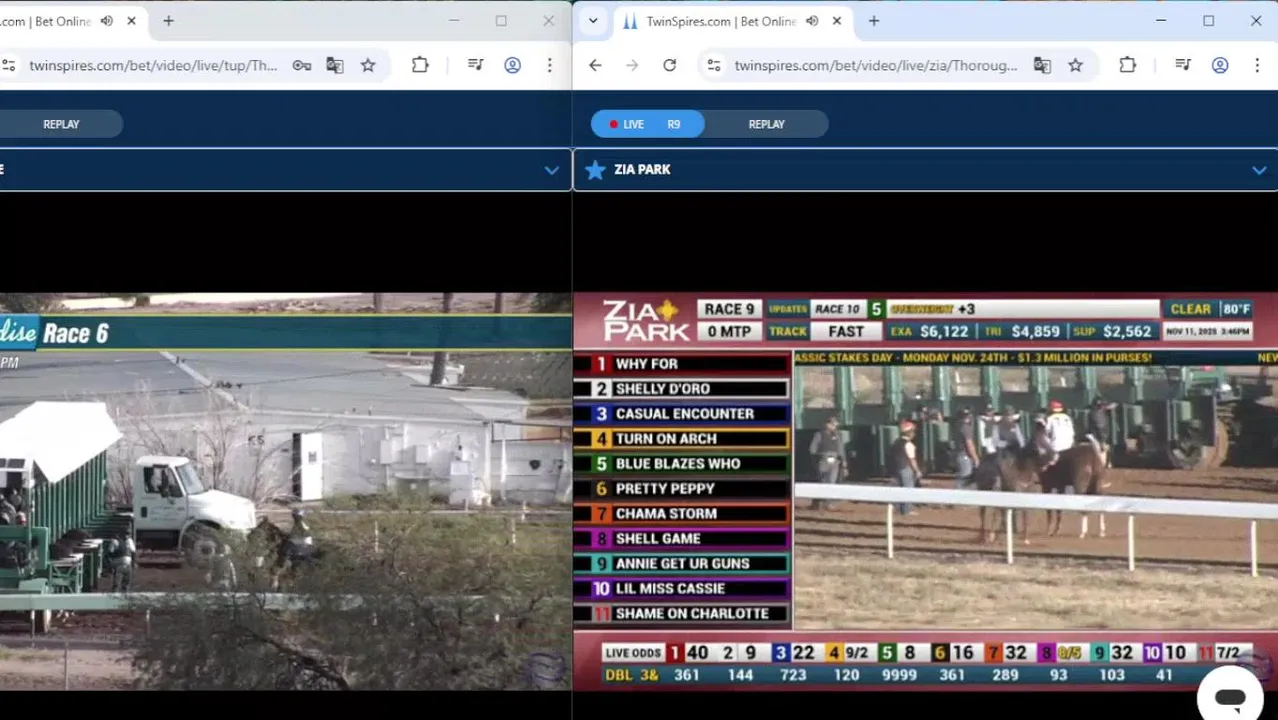This screenshot has height=720, width=1278.
Task: Expand ZIA PARK track dropdown chevron
Action: (x=1259, y=171)
